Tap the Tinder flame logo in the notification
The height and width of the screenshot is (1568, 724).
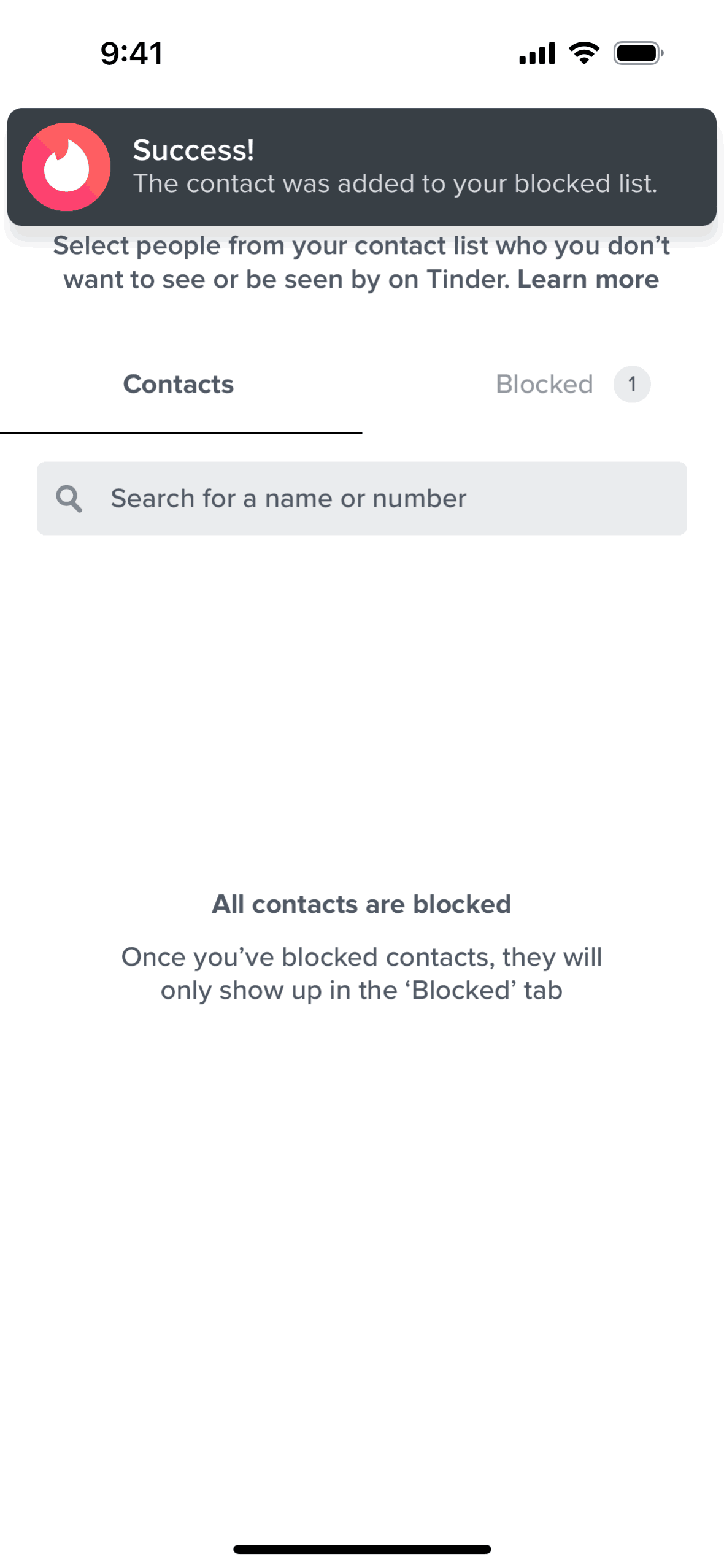tap(66, 167)
